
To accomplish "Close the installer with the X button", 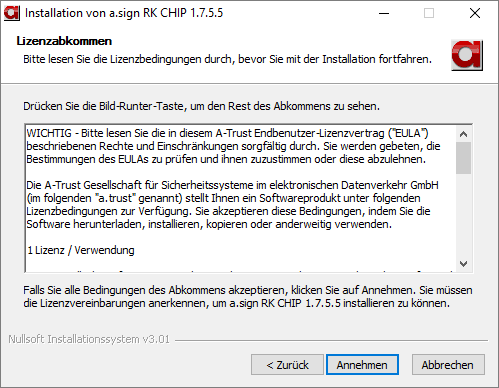I will pyautogui.click(x=475, y=13).
